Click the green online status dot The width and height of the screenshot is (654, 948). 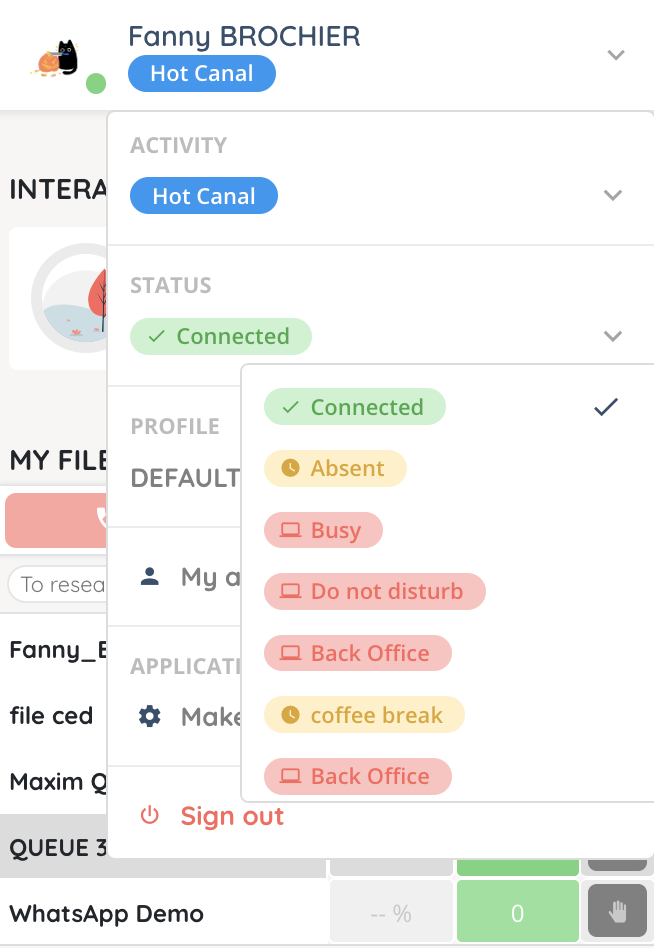tap(96, 83)
